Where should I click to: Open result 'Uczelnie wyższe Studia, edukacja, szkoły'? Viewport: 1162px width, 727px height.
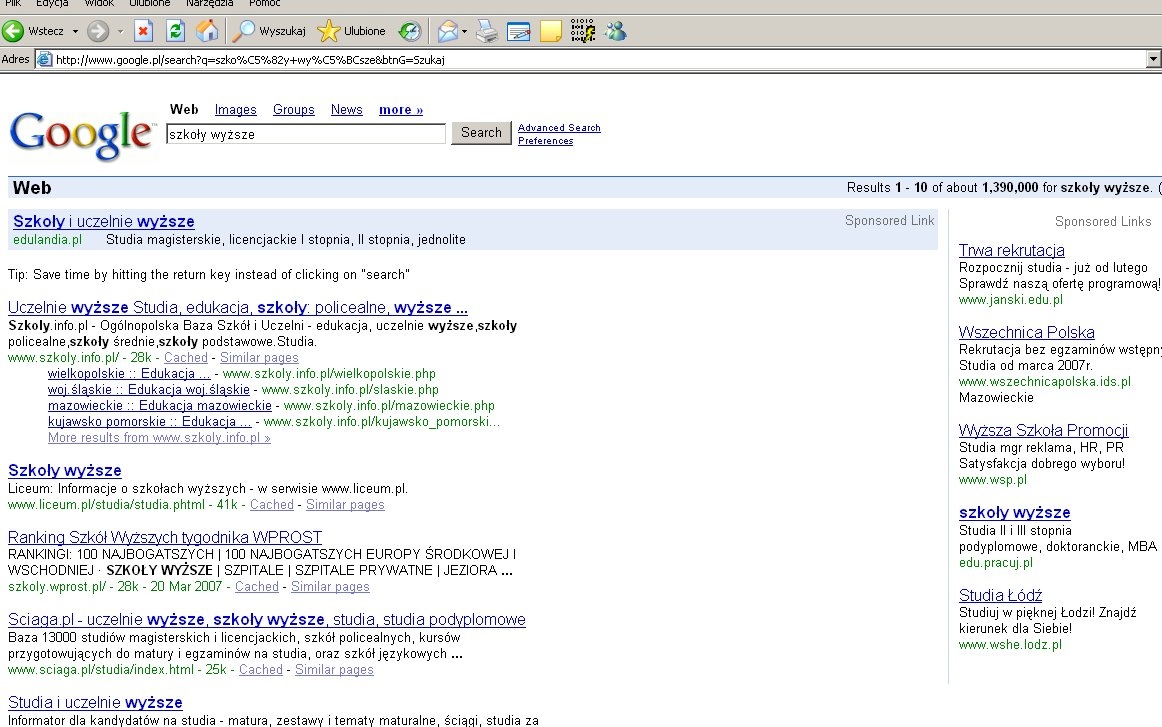[x=238, y=307]
